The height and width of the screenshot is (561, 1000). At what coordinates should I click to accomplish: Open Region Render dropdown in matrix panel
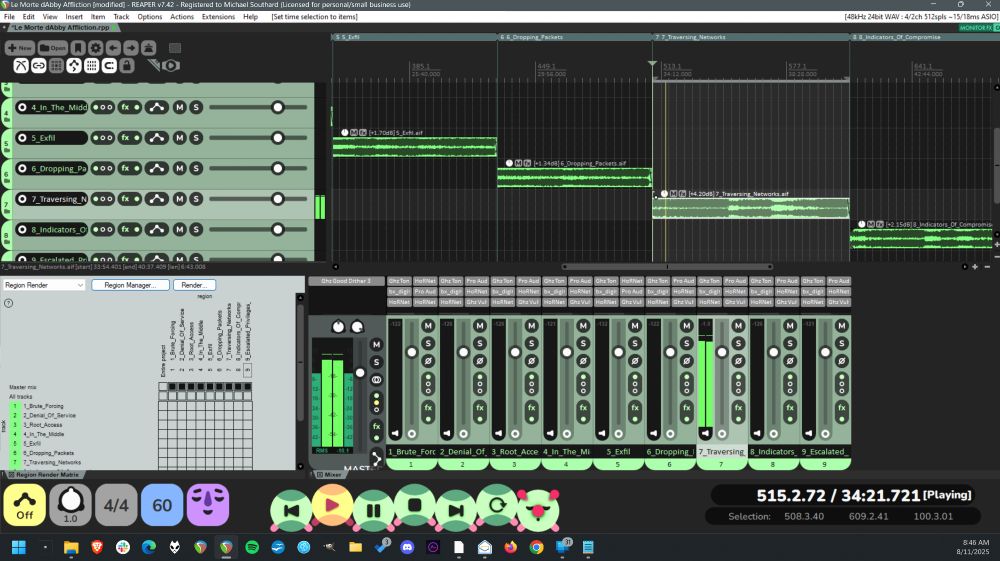(x=43, y=285)
